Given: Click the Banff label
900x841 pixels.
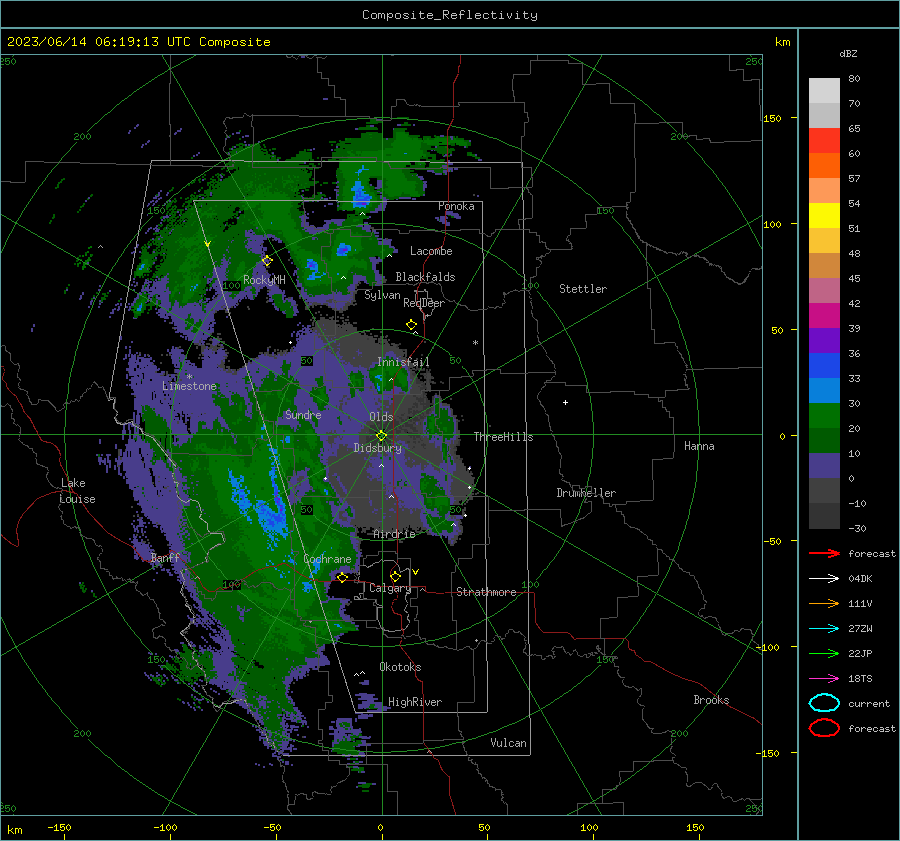Looking at the screenshot, I should point(165,557).
